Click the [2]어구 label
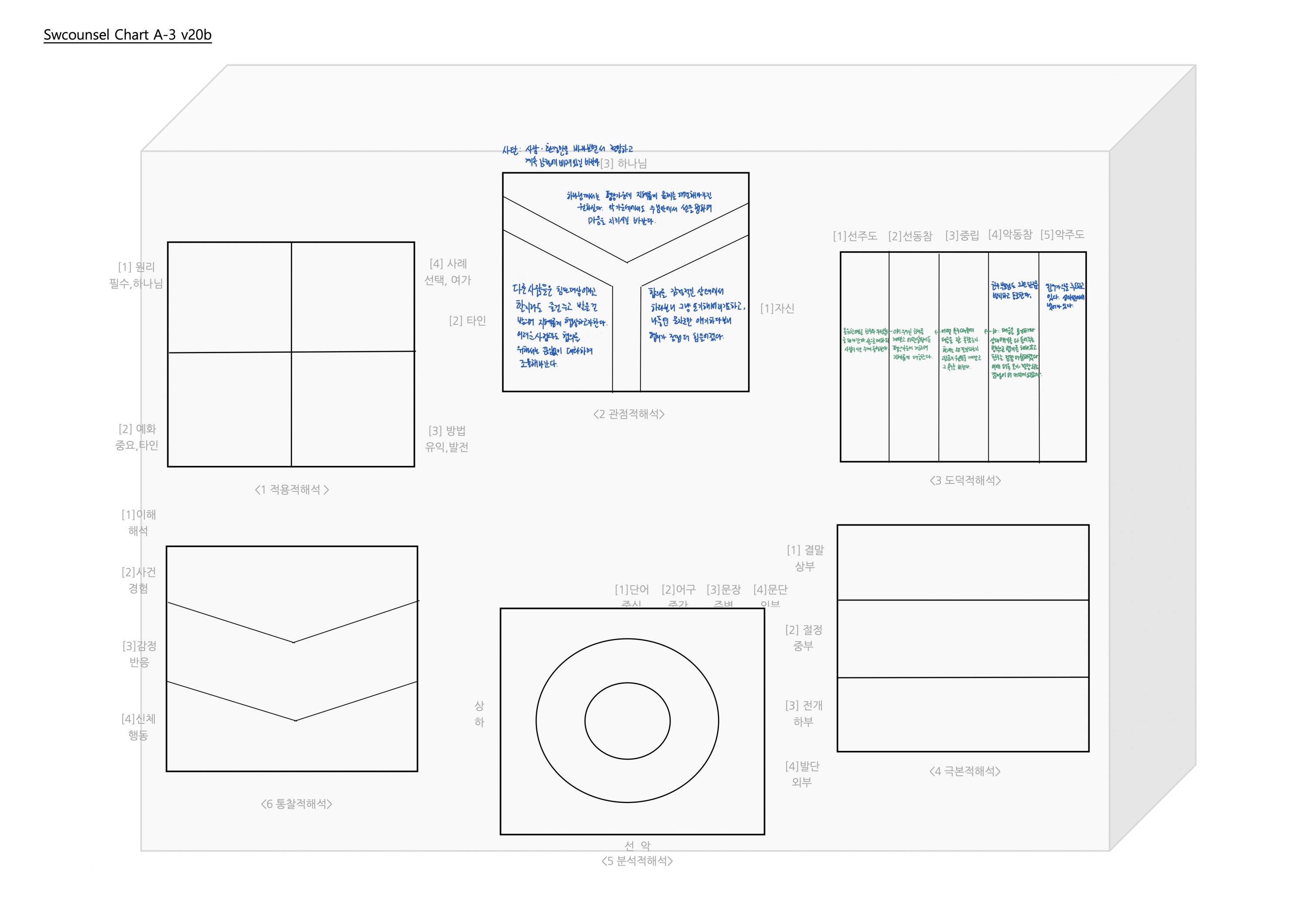 point(678,589)
